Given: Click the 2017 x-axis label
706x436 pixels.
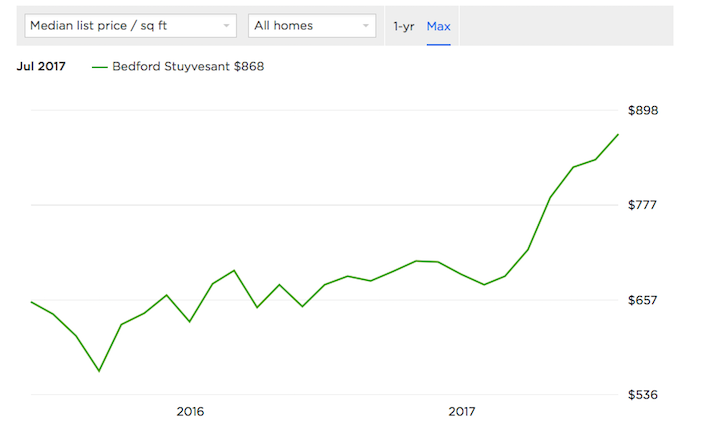Looking at the screenshot, I should (x=462, y=412).
